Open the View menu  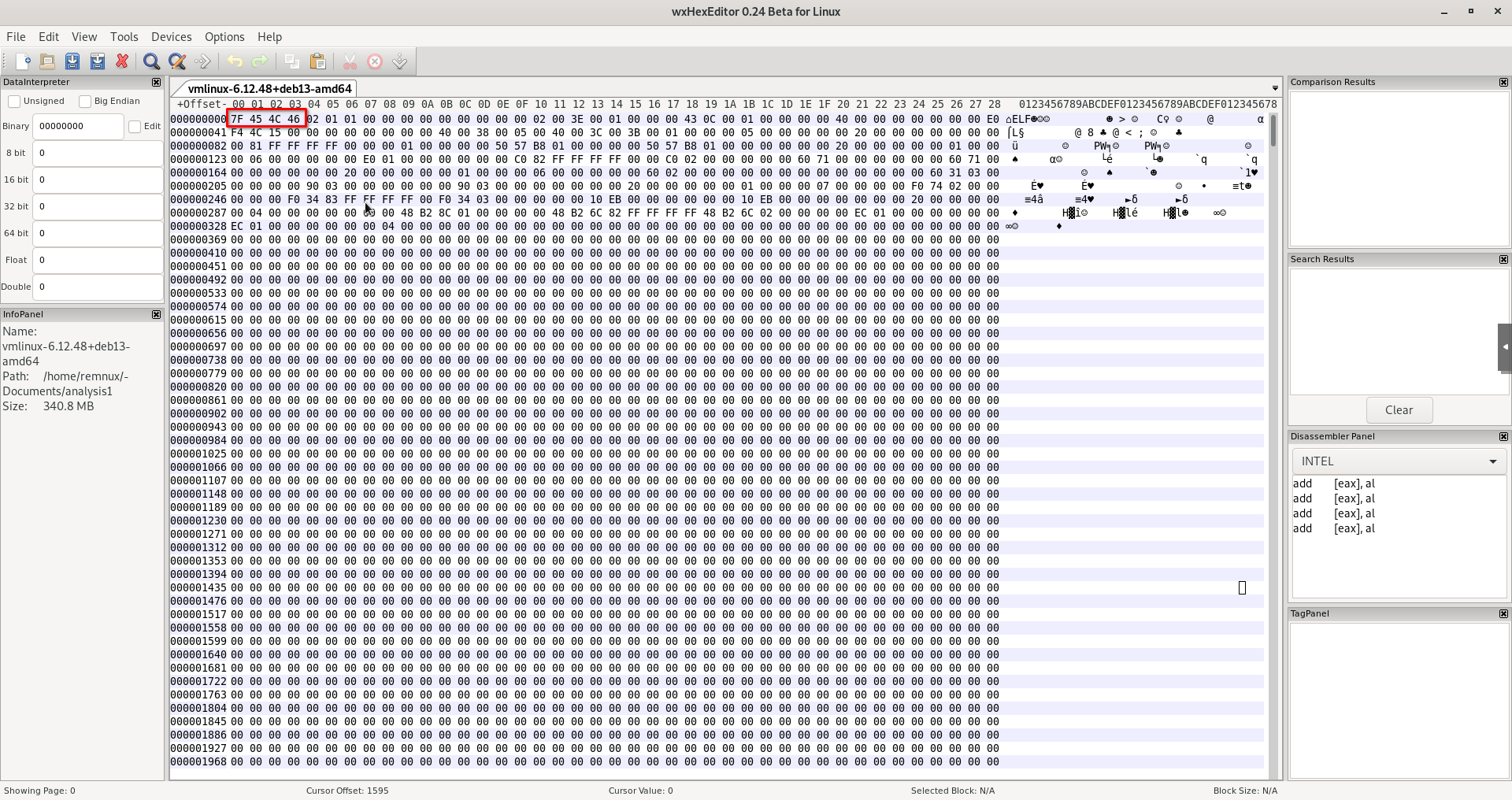click(x=84, y=37)
